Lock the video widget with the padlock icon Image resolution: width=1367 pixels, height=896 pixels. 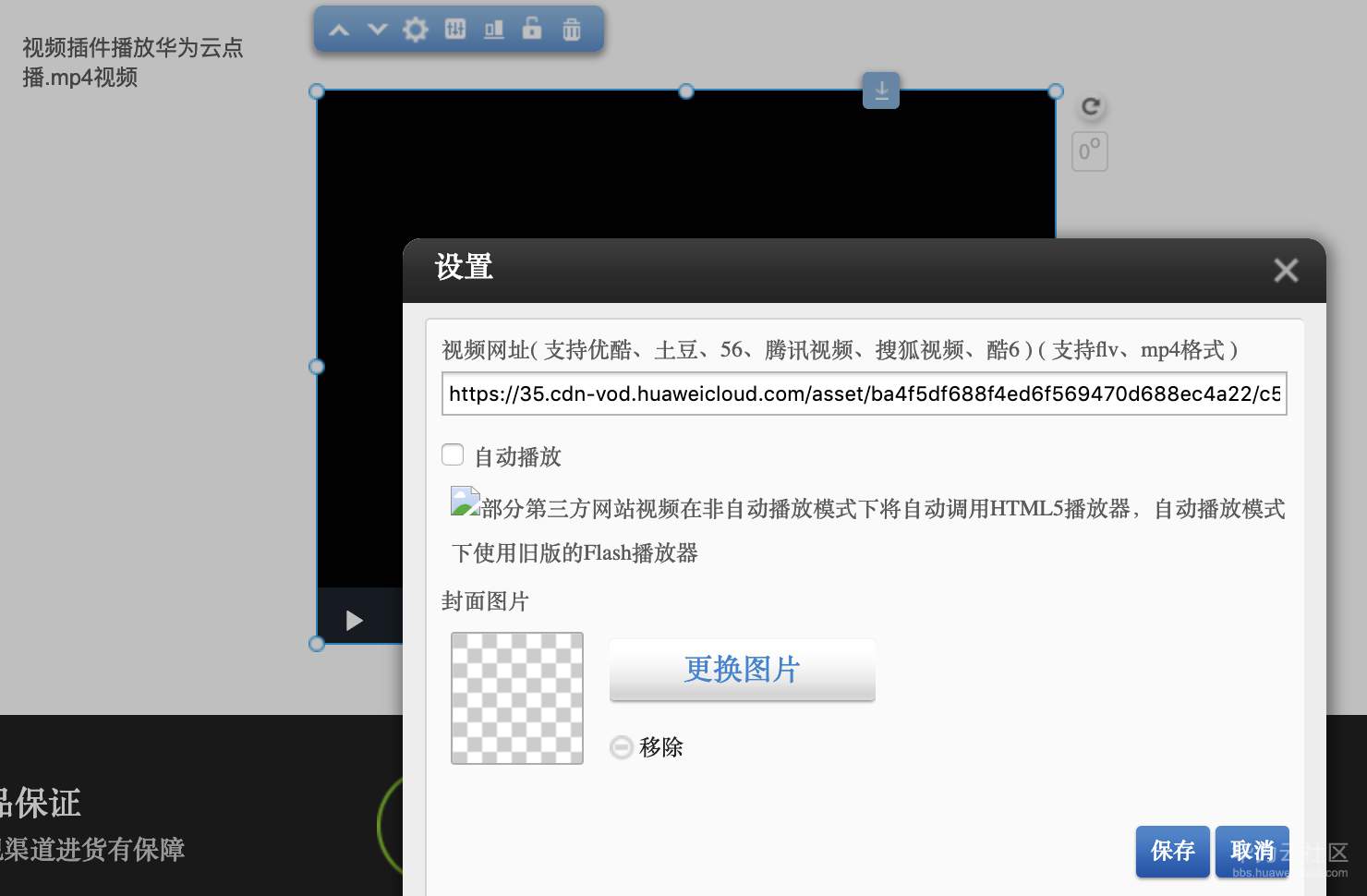pos(532,29)
